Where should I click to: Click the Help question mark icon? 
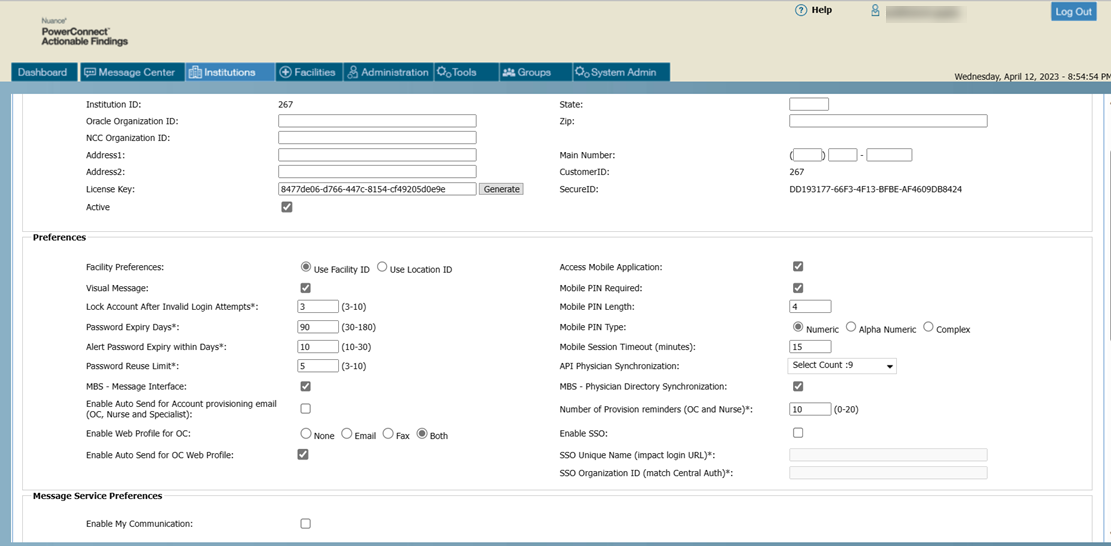801,11
